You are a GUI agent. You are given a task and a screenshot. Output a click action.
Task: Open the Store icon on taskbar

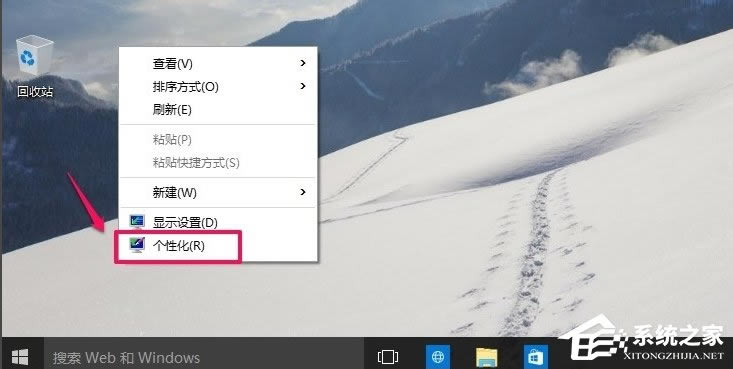click(535, 357)
